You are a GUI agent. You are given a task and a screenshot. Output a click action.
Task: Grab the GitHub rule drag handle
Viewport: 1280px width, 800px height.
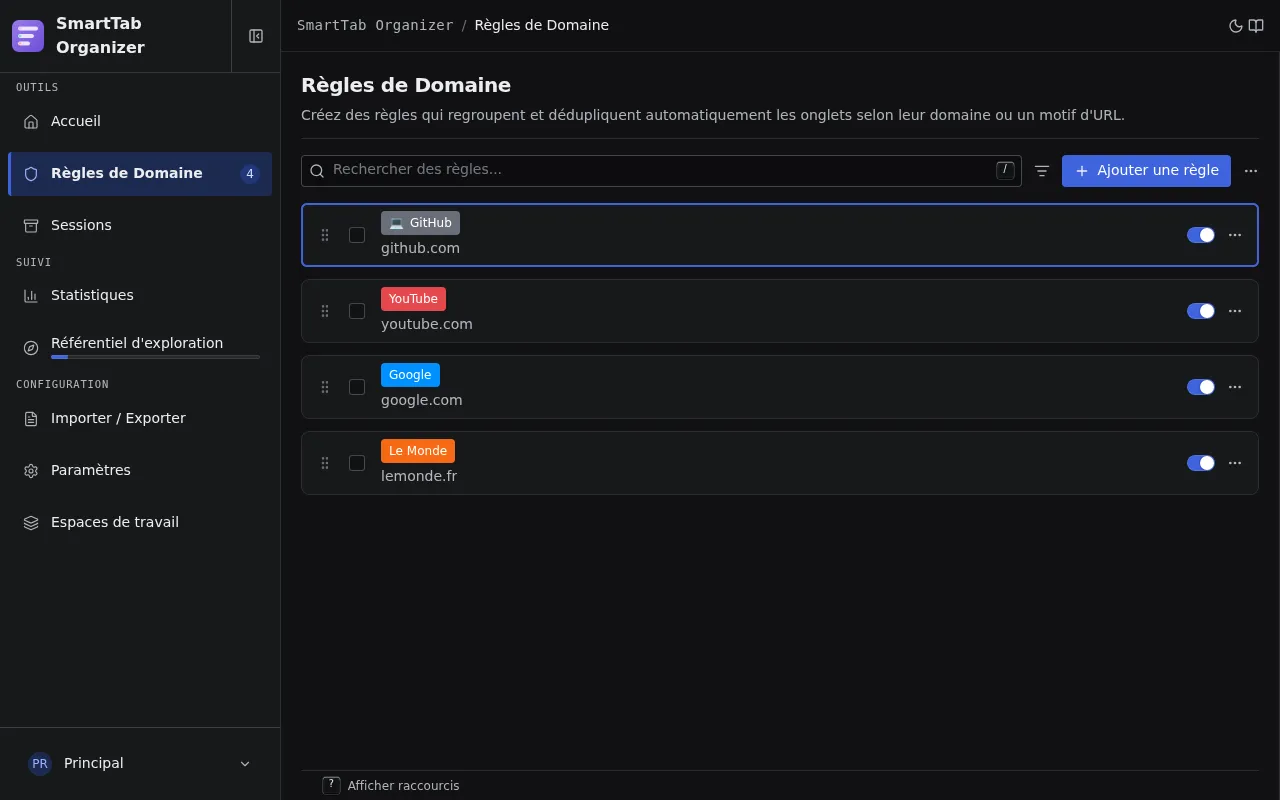(x=325, y=235)
